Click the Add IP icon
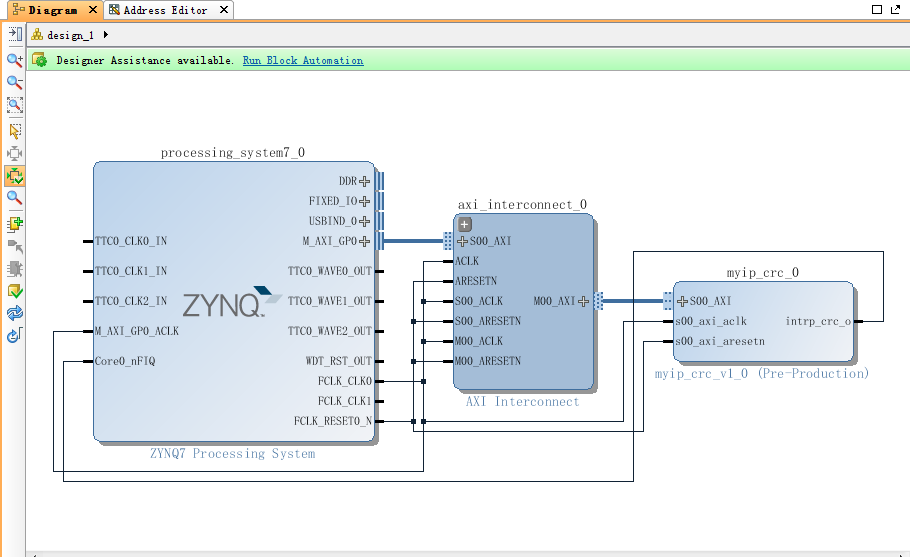The width and height of the screenshot is (910, 557). [x=15, y=223]
